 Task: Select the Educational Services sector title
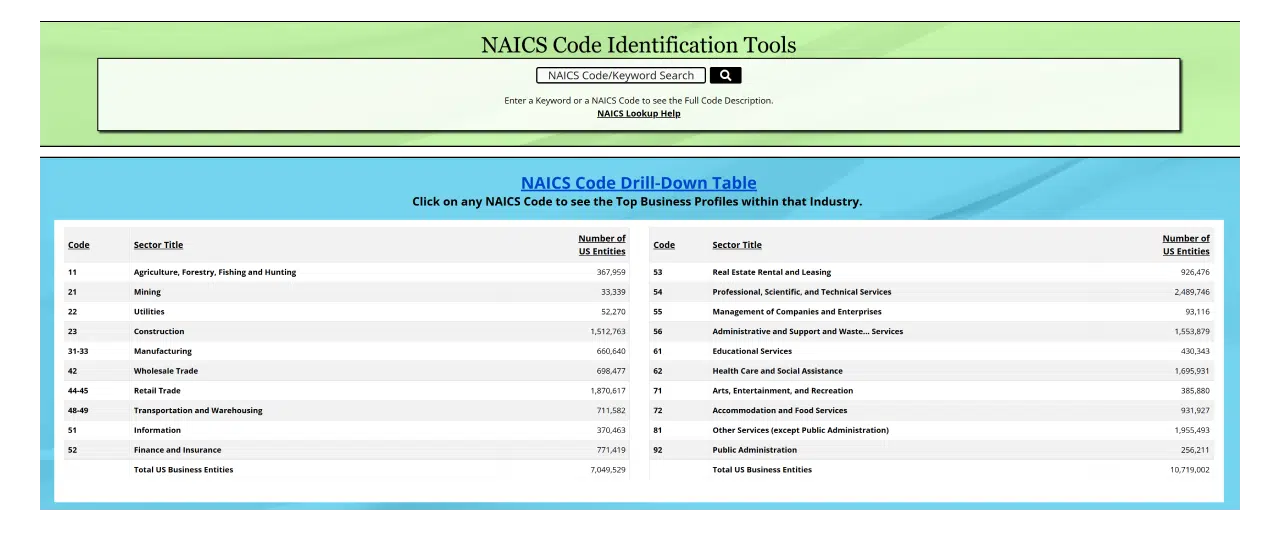[752, 351]
